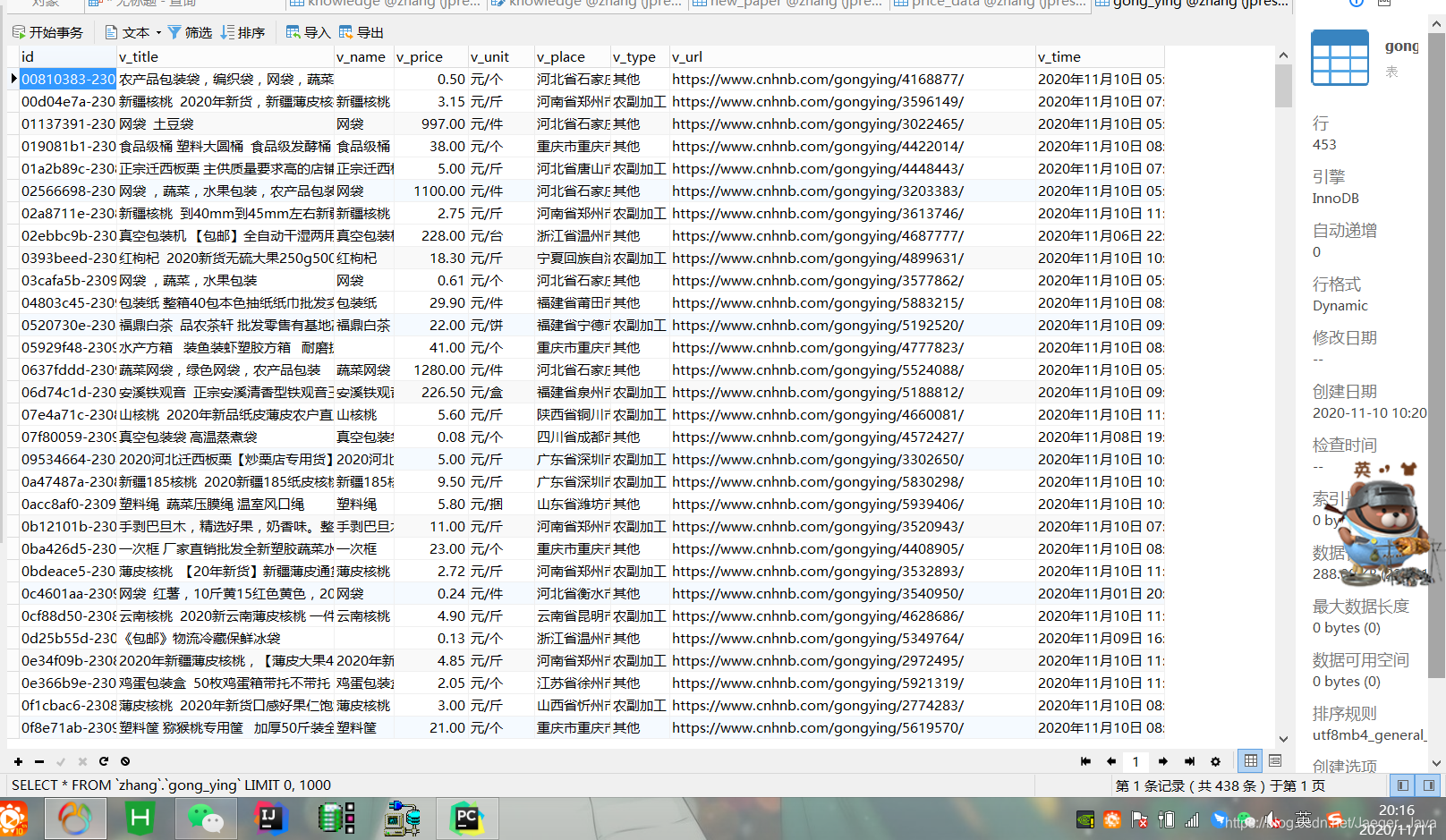
Task: Click the data grid scroll down arrow
Action: (1283, 739)
